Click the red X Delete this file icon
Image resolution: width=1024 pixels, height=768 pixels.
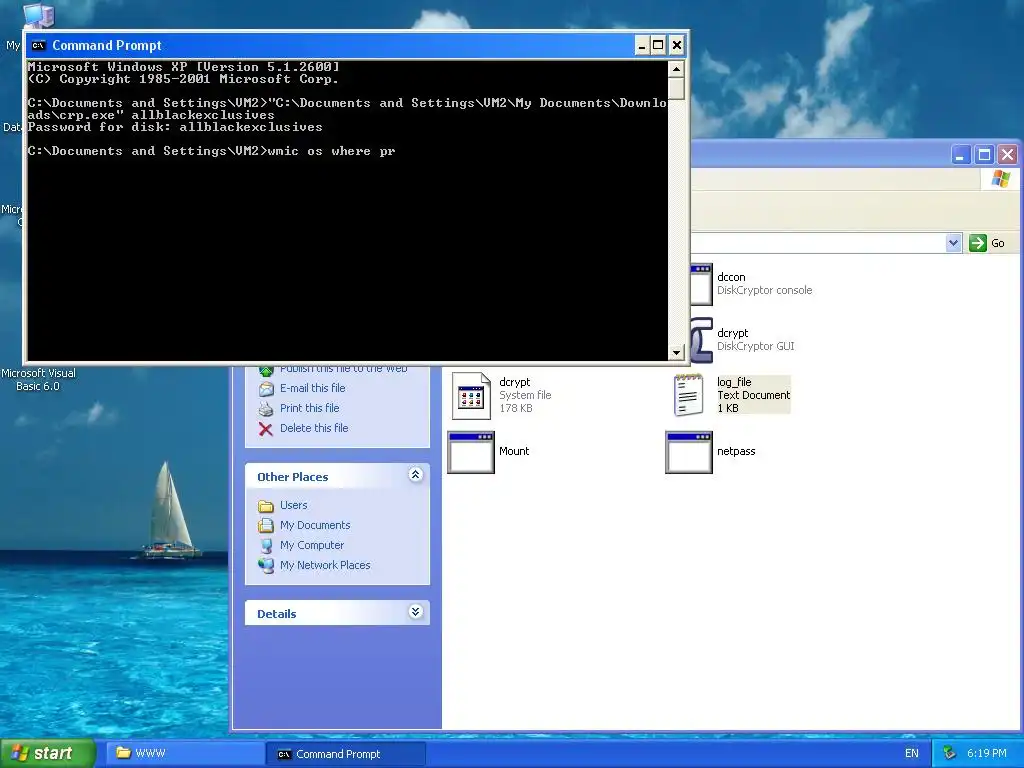(266, 429)
